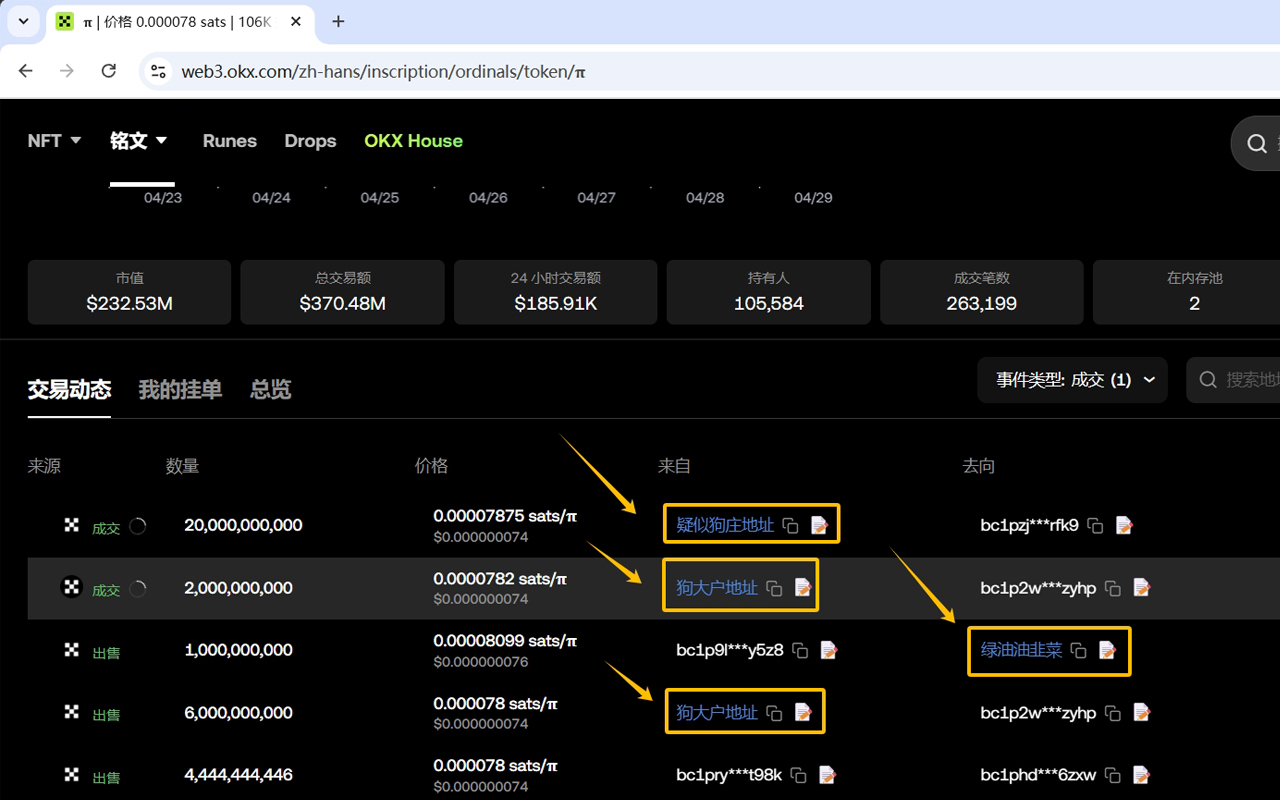Expand the NFT dropdown menu
This screenshot has height=800, width=1280.
[55, 141]
